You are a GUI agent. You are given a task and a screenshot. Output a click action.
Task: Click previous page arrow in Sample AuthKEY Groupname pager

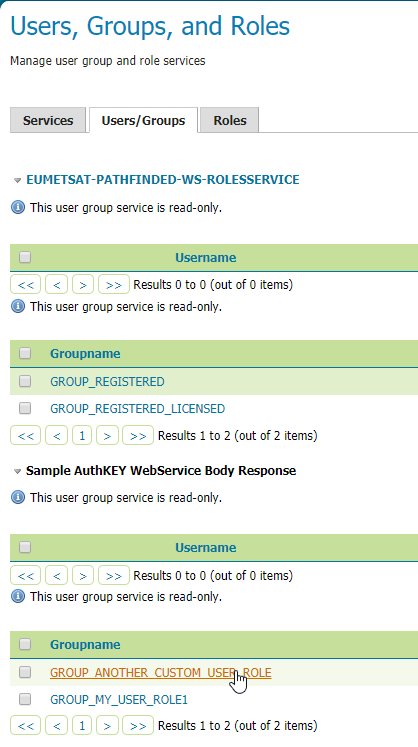(57, 726)
